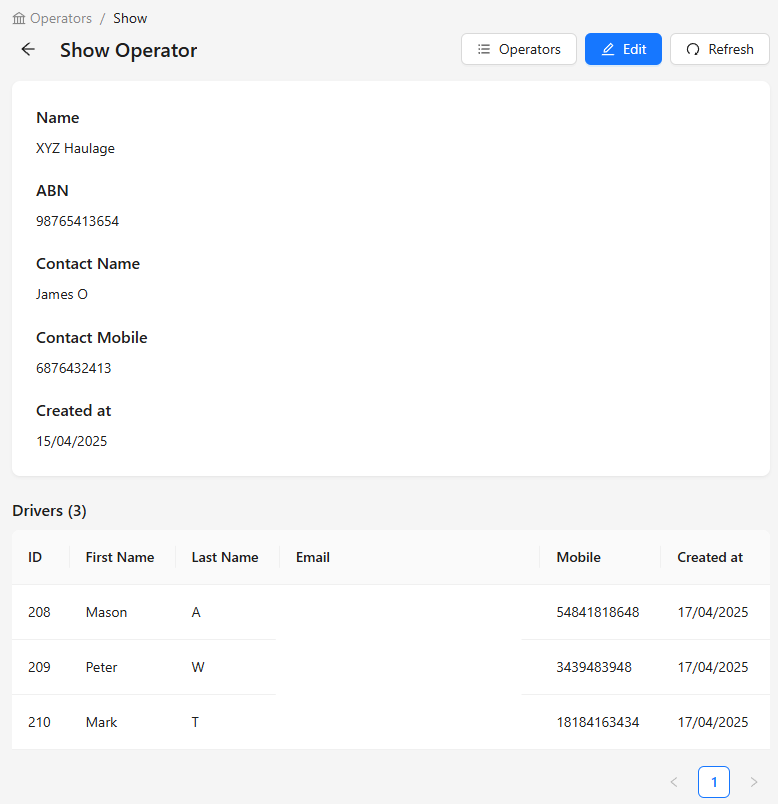Select page 1 in the pagination

click(714, 782)
